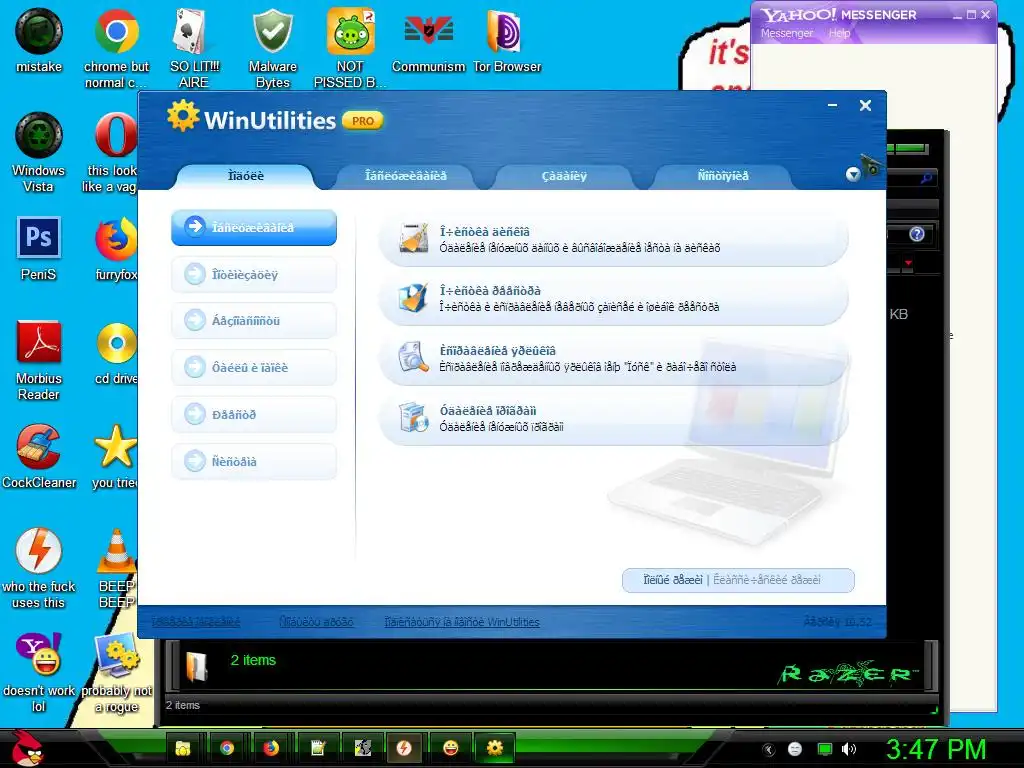Click the green monitor tray icon
Image resolution: width=1024 pixels, height=768 pixels.
(825, 749)
